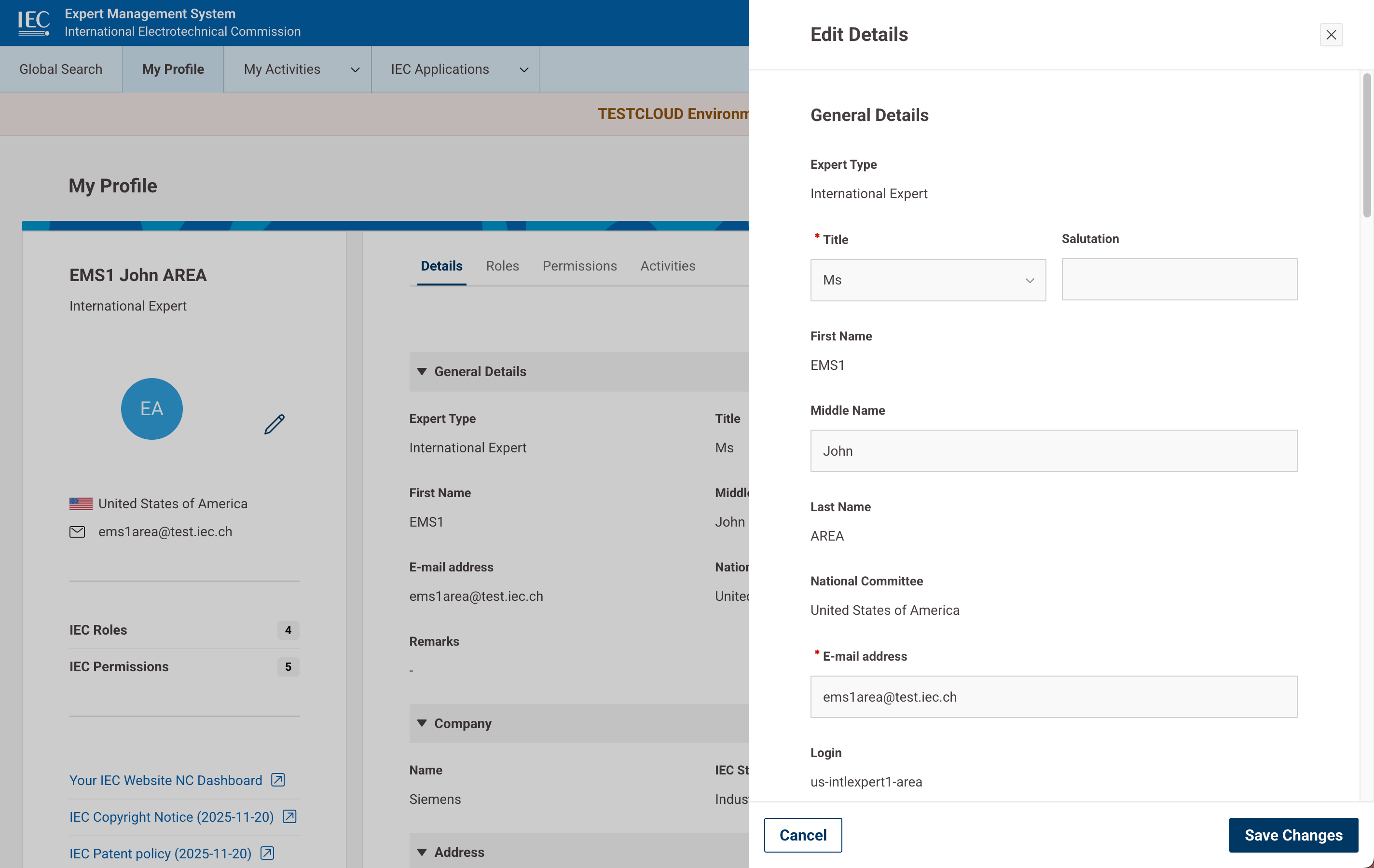Open the Title dropdown showing Ms
The height and width of the screenshot is (868, 1374).
(927, 280)
